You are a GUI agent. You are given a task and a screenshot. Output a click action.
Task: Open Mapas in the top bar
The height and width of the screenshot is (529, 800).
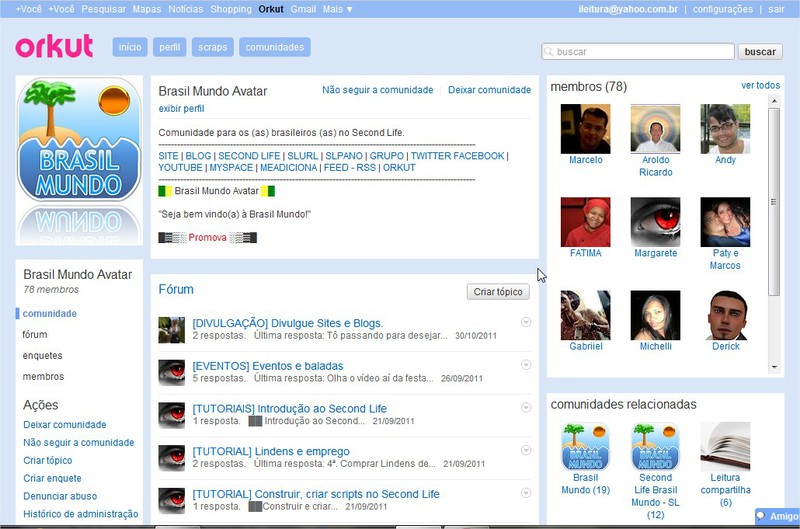point(146,9)
